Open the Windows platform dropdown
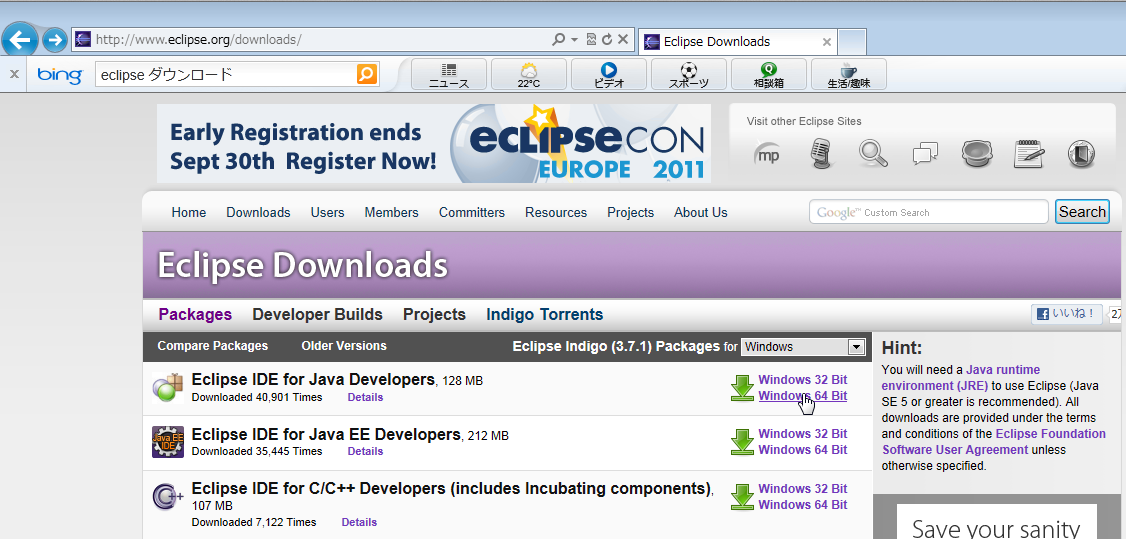 click(803, 347)
